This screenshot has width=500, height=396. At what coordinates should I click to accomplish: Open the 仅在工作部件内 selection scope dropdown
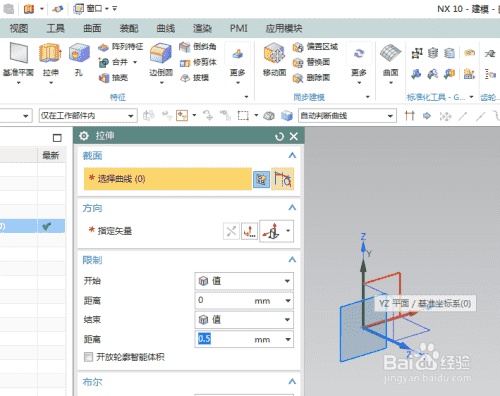click(x=88, y=116)
